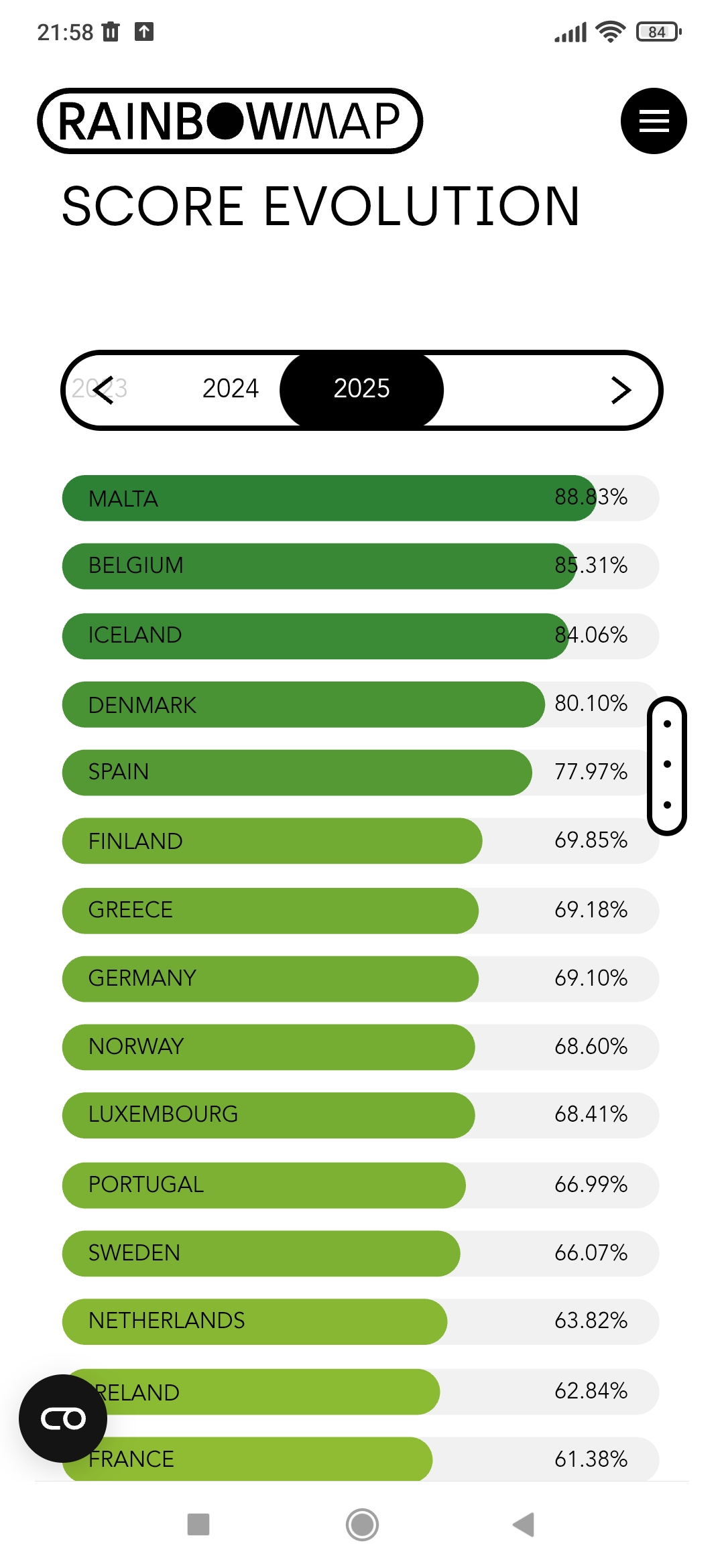Tap the battery indicator icon
724x1568 pixels.
(658, 31)
